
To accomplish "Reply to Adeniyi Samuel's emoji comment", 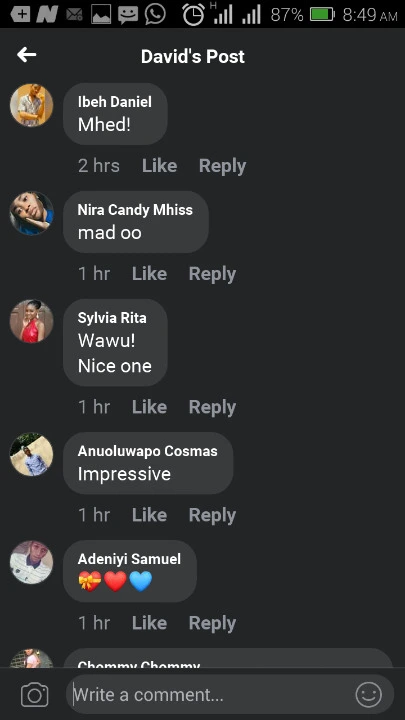I will (212, 623).
